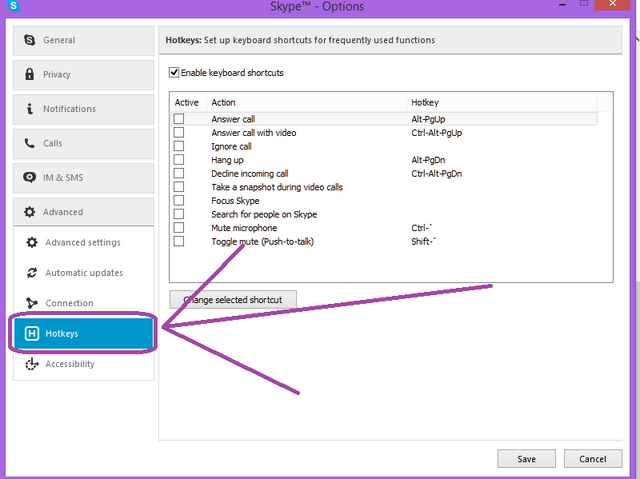The width and height of the screenshot is (640, 479).
Task: Click the IM & SMS chat bubble icon
Action: 29,177
